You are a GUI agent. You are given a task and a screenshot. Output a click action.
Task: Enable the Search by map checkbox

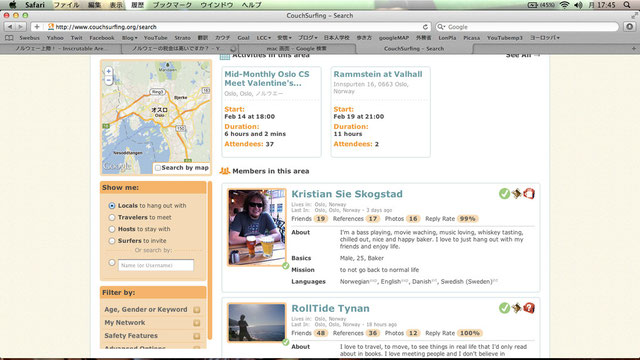pos(158,168)
